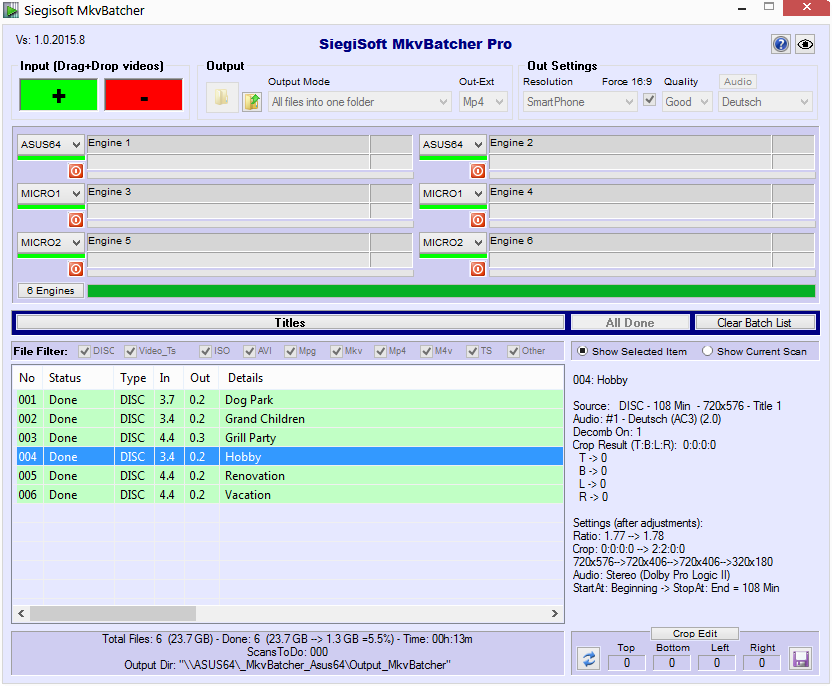Click the green plus add-videos button
This screenshot has height=686, width=832.
point(58,94)
